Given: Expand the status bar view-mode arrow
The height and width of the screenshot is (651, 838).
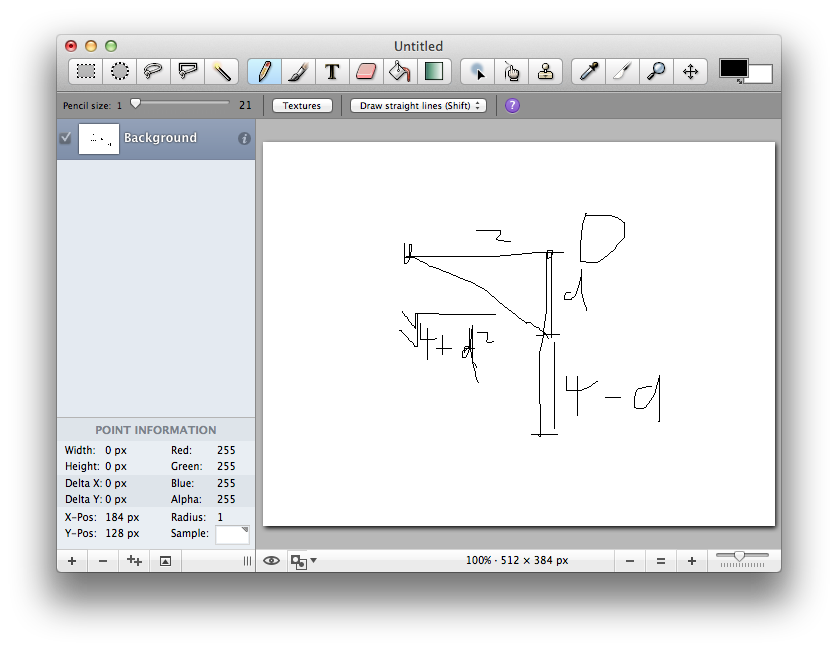Looking at the screenshot, I should (x=314, y=560).
